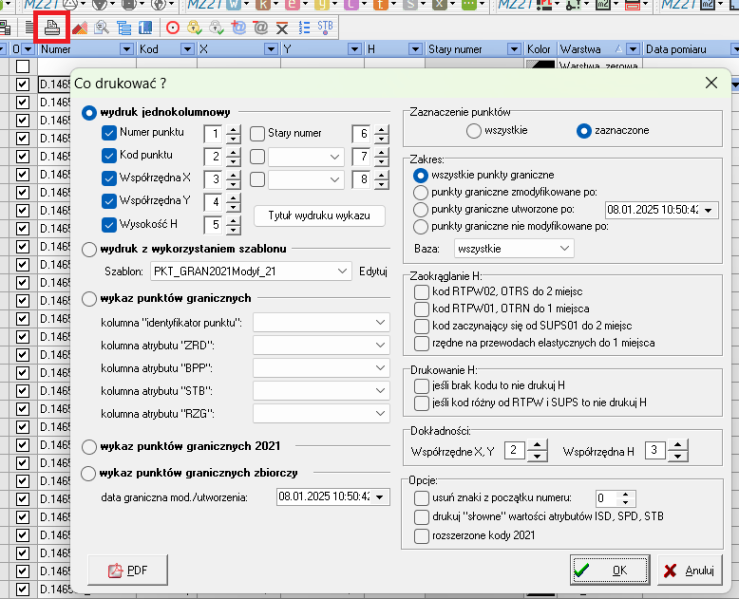Image resolution: width=739 pixels, height=599 pixels.
Task: Decrease the Współrzędna H precision spinner
Action: (678, 456)
